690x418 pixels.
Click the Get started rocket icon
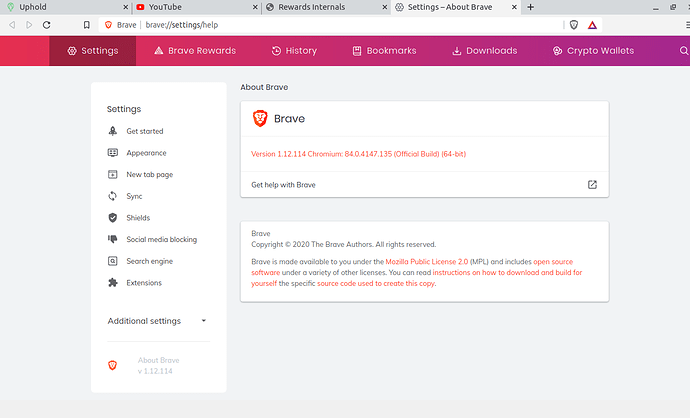pos(113,131)
